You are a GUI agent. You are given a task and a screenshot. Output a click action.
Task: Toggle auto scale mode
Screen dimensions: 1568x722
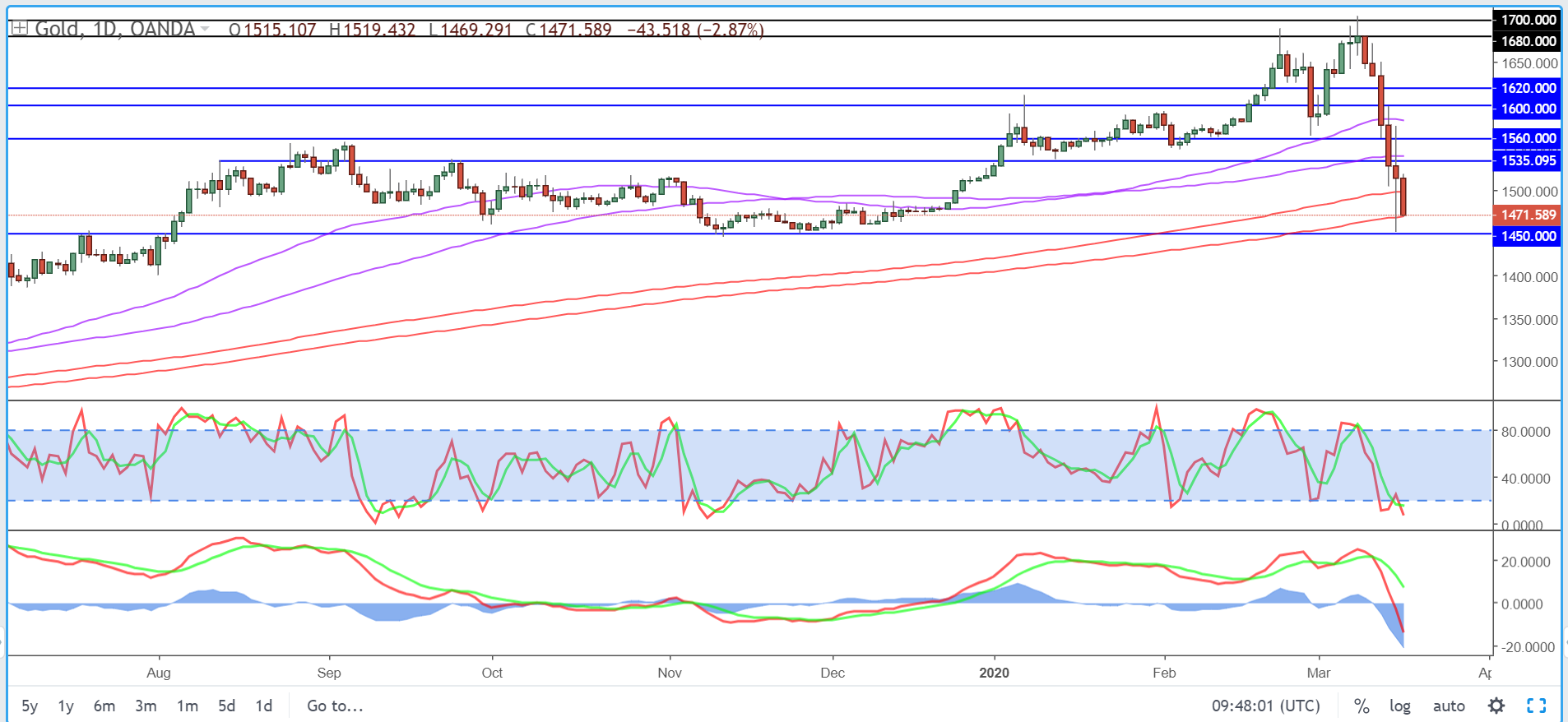coord(1449,706)
